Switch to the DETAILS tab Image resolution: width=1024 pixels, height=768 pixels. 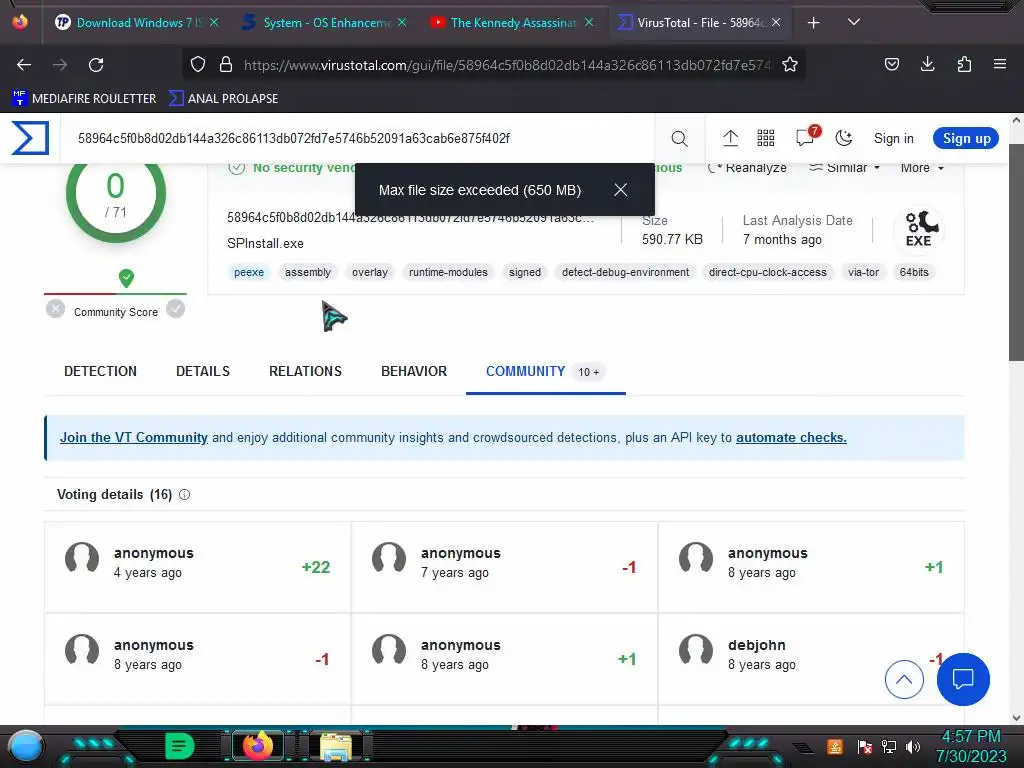[203, 372]
